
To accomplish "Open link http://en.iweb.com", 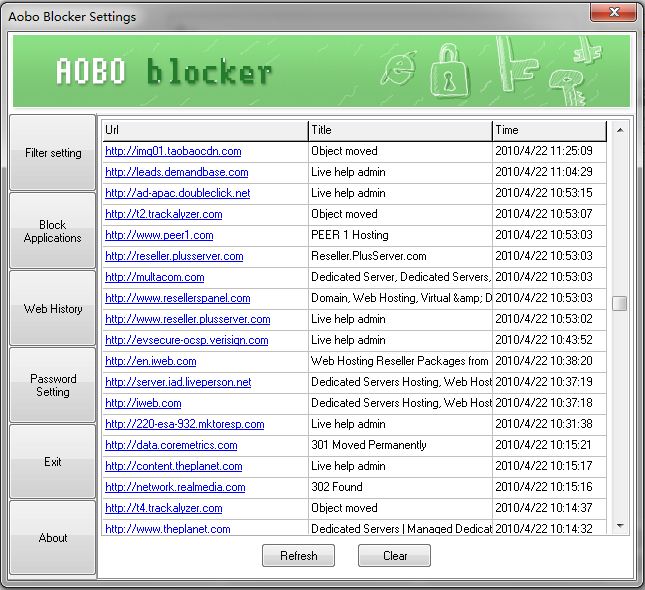I will pyautogui.click(x=151, y=361).
